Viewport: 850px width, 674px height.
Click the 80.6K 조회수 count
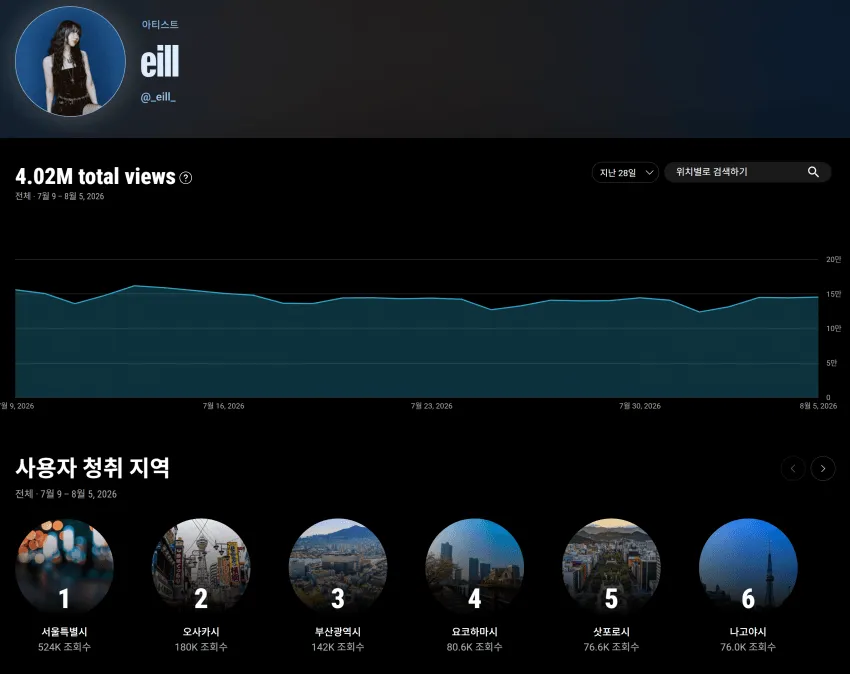tap(475, 647)
